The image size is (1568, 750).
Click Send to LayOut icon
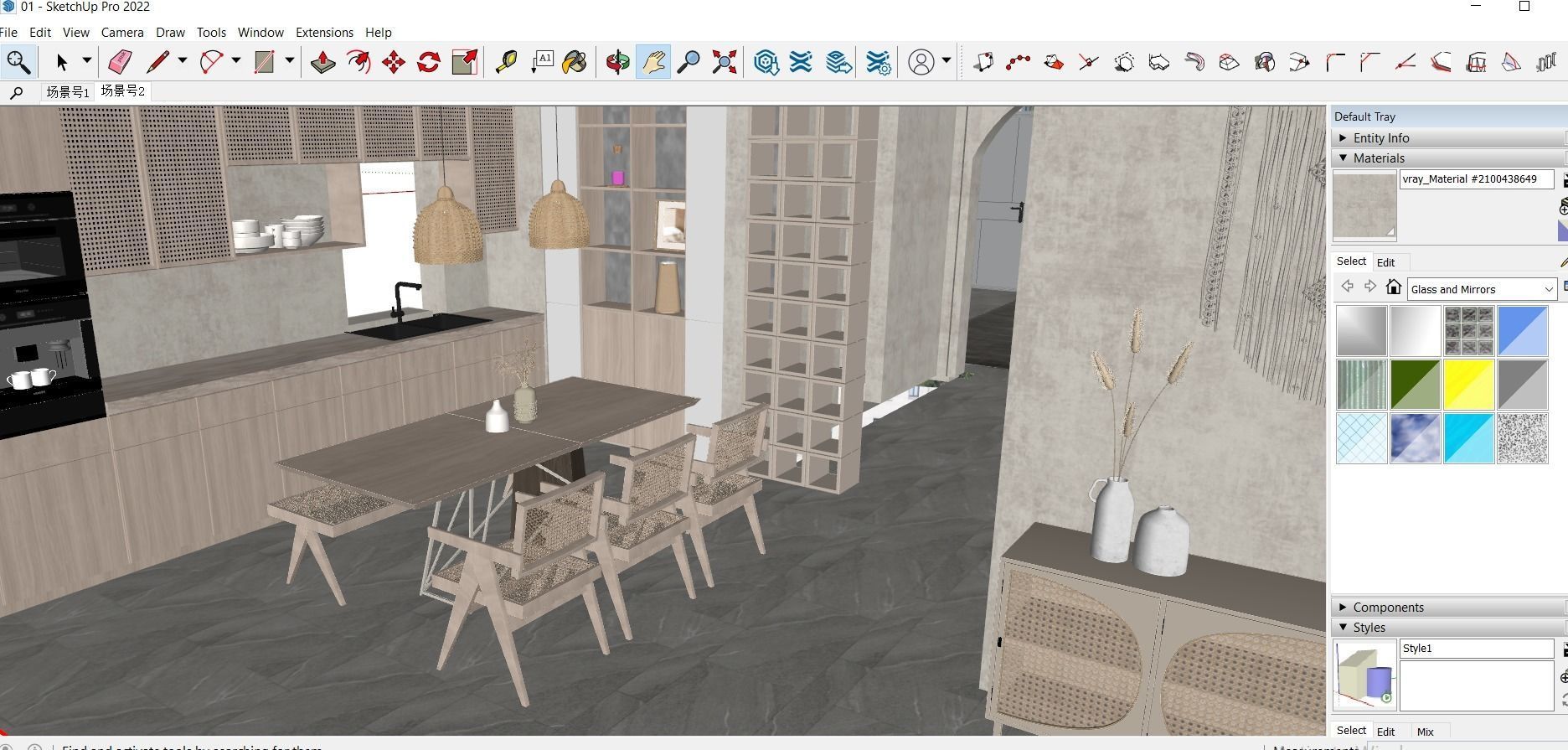coord(838,62)
